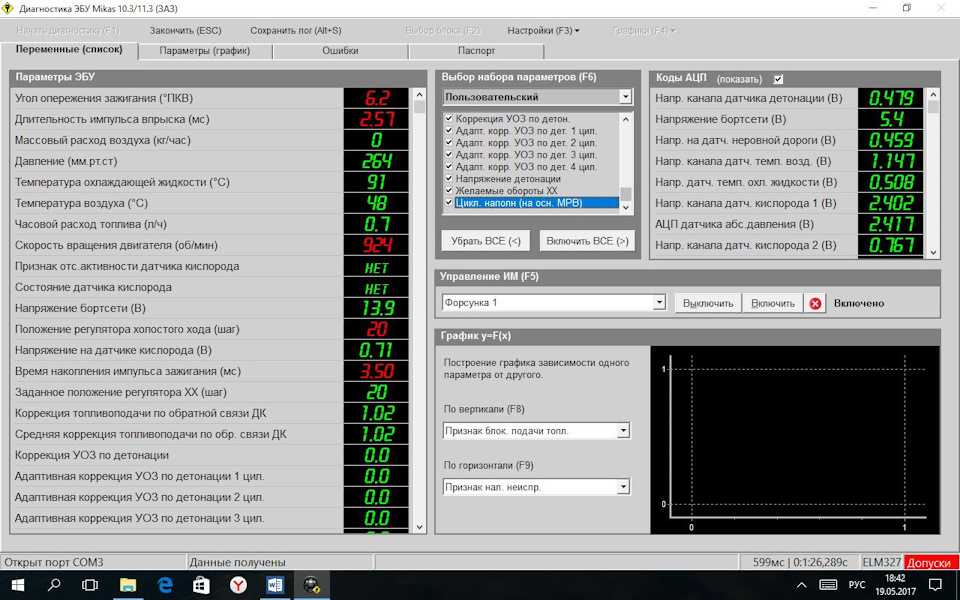Open Task View on taskbar

[90, 586]
